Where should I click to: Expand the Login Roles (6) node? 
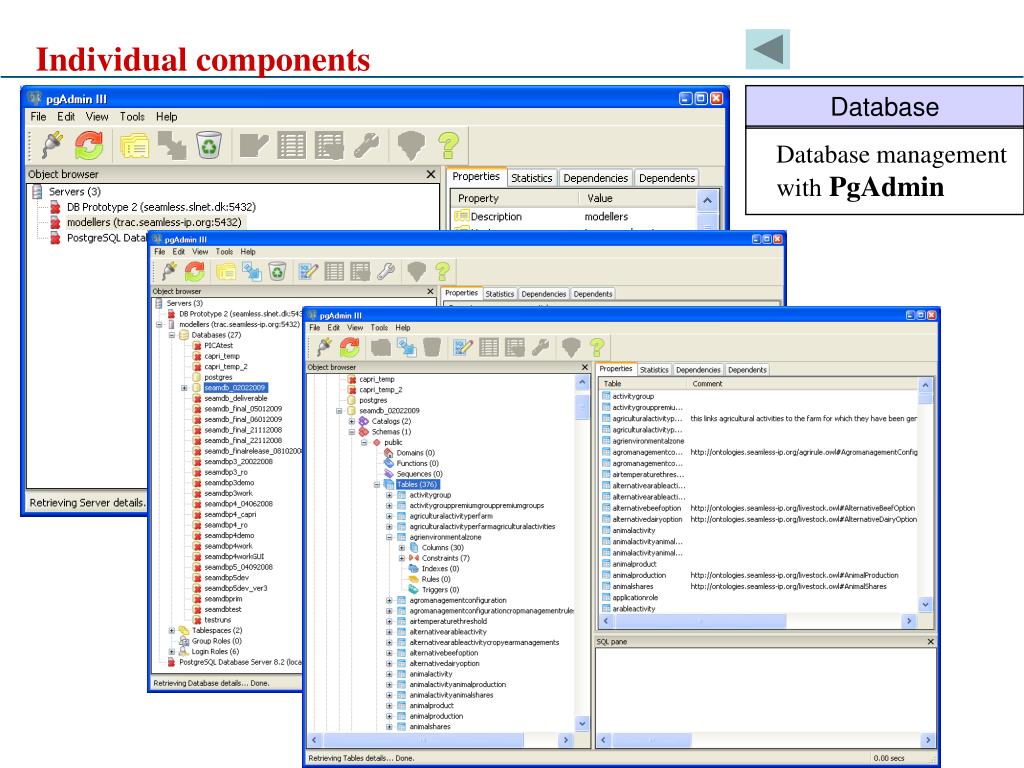tap(172, 651)
